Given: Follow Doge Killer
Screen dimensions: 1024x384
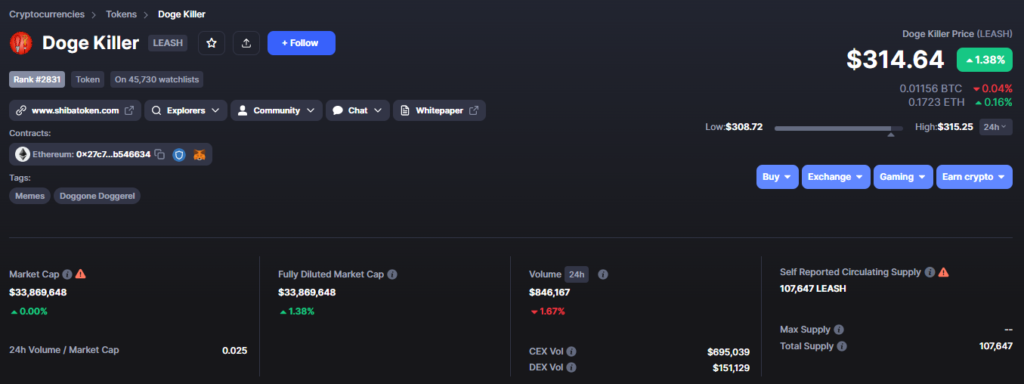Looking at the screenshot, I should [301, 43].
